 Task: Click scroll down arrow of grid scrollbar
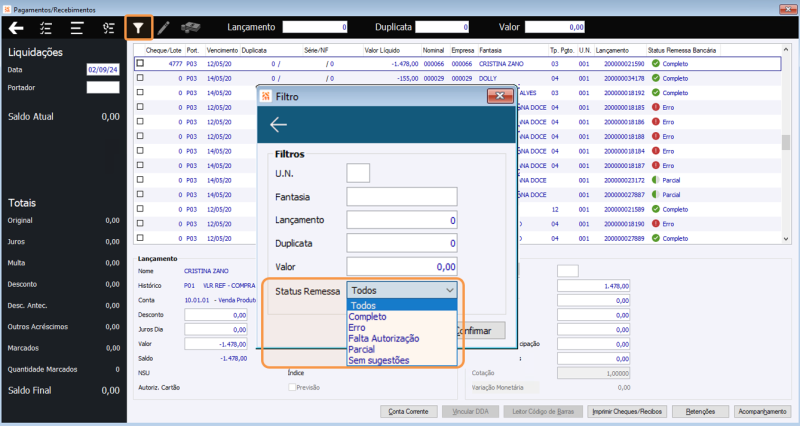[785, 238]
